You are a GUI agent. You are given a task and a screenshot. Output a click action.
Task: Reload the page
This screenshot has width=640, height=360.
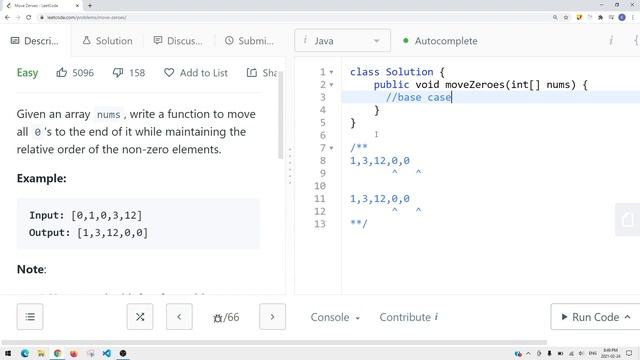(29, 18)
